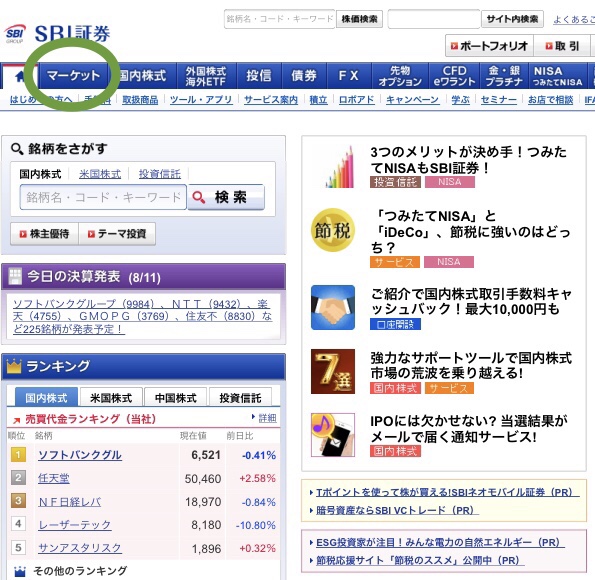Image resolution: width=595 pixels, height=580 pixels.
Task: Open the 外国株式 海外ETF tab
Action: coord(206,76)
